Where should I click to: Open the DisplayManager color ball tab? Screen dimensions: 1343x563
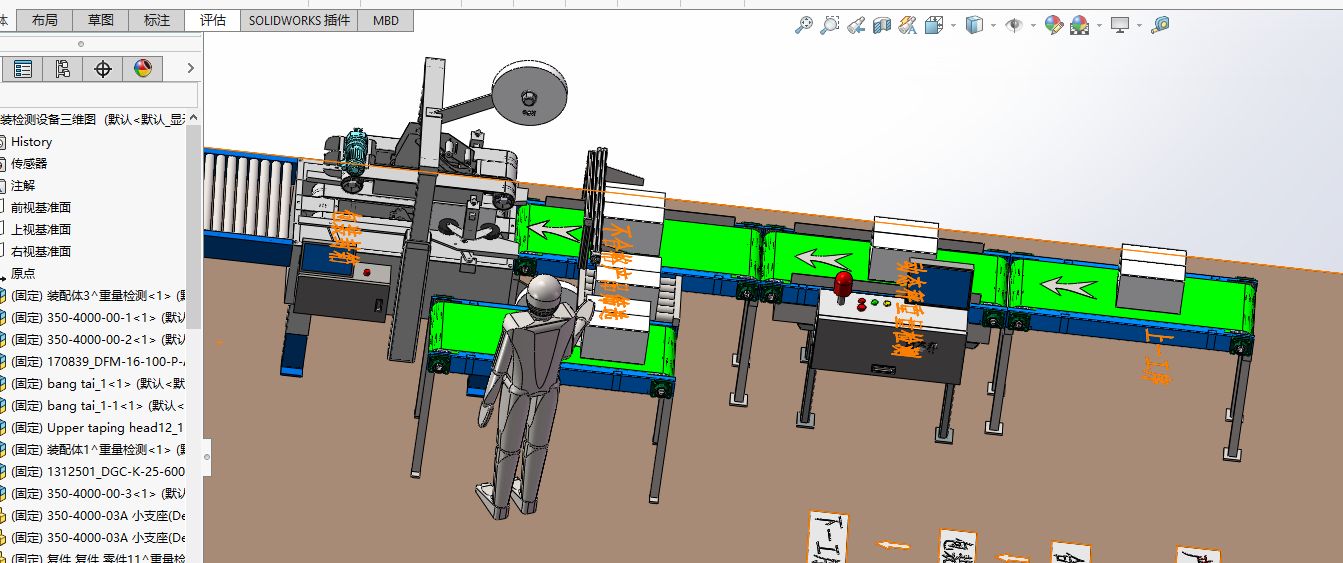(x=142, y=69)
